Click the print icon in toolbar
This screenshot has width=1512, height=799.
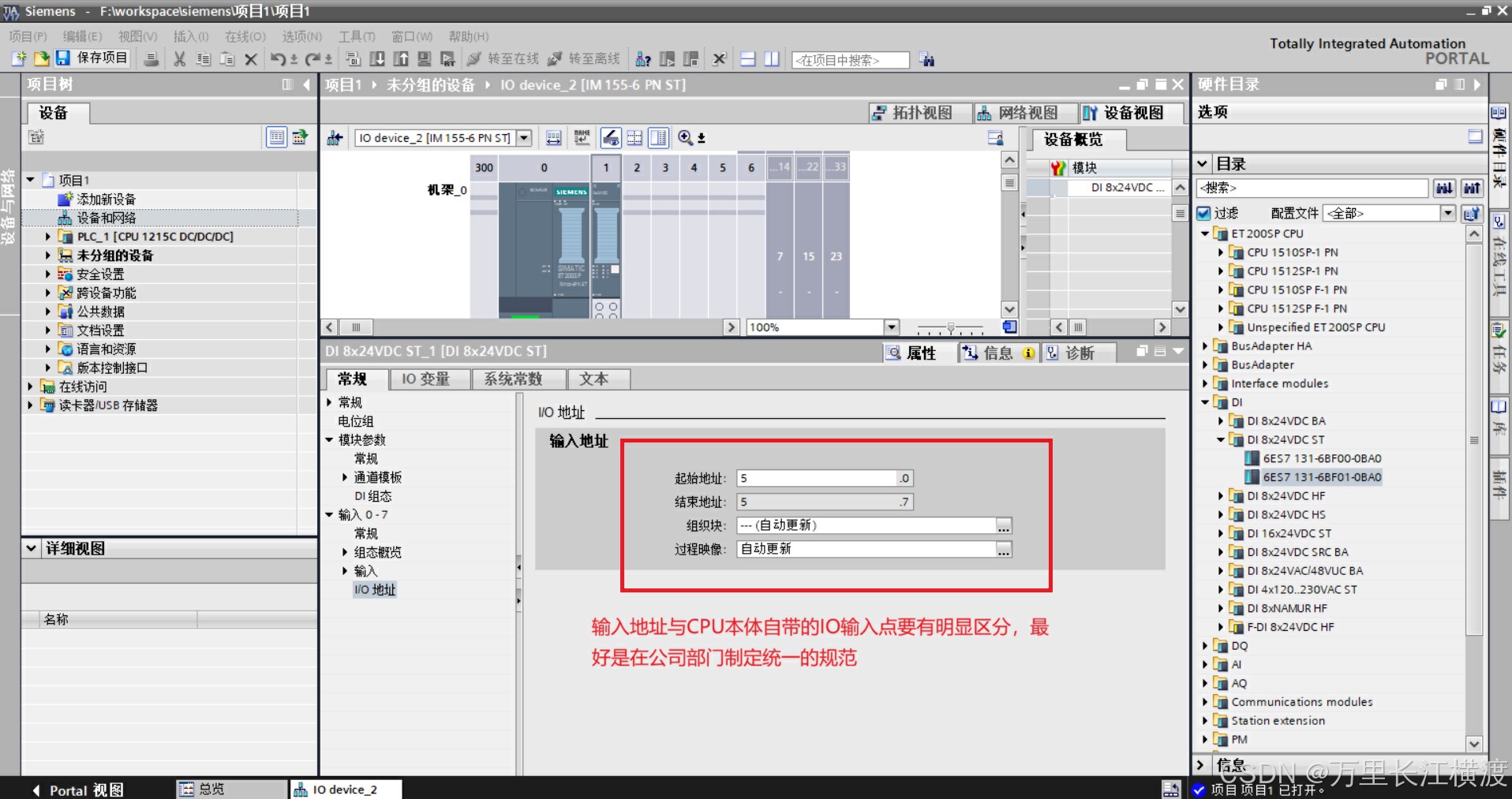coord(152,59)
